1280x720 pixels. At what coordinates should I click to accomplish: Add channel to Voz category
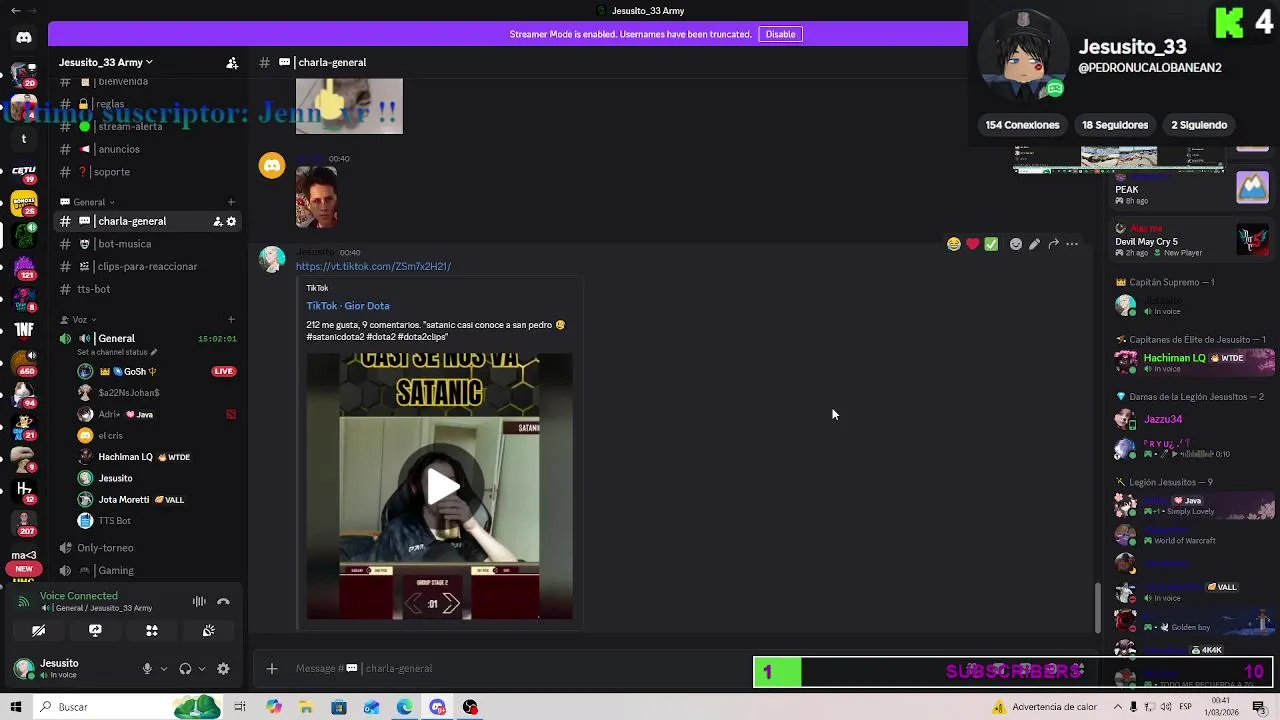231,320
